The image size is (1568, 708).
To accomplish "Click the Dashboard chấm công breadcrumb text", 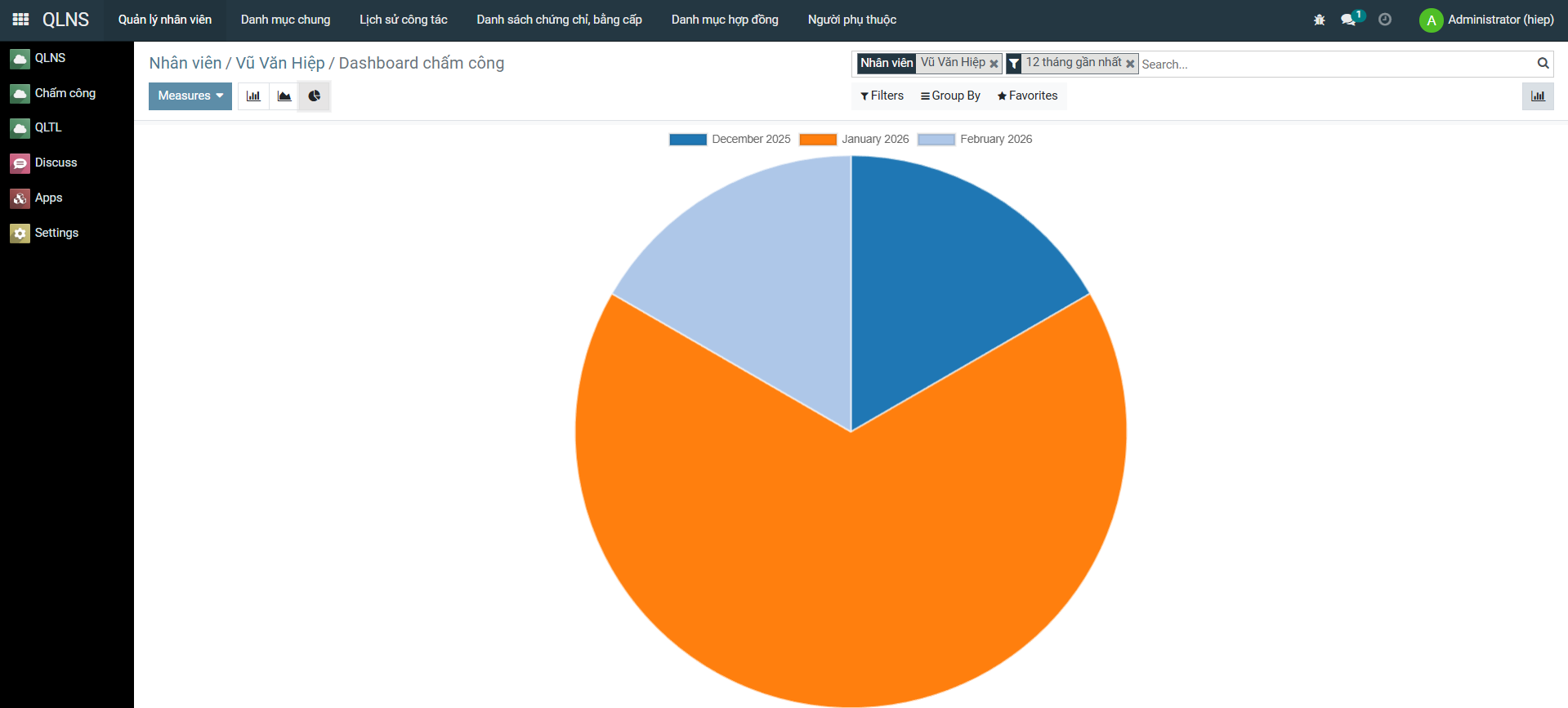I will [422, 64].
